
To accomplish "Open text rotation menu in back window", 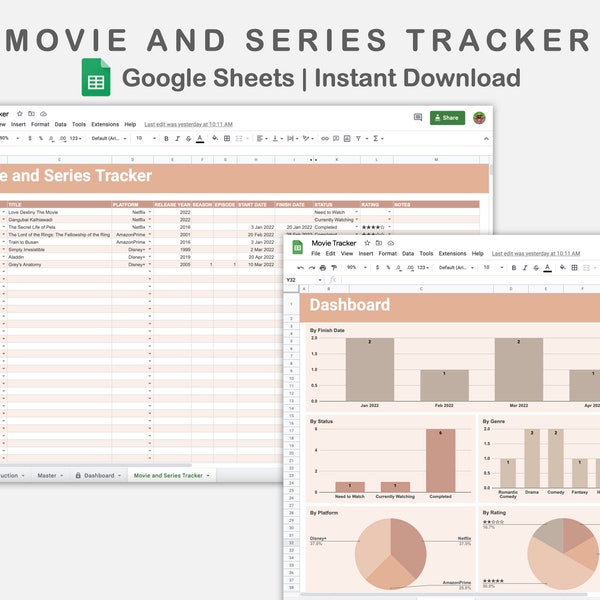I will (308, 139).
